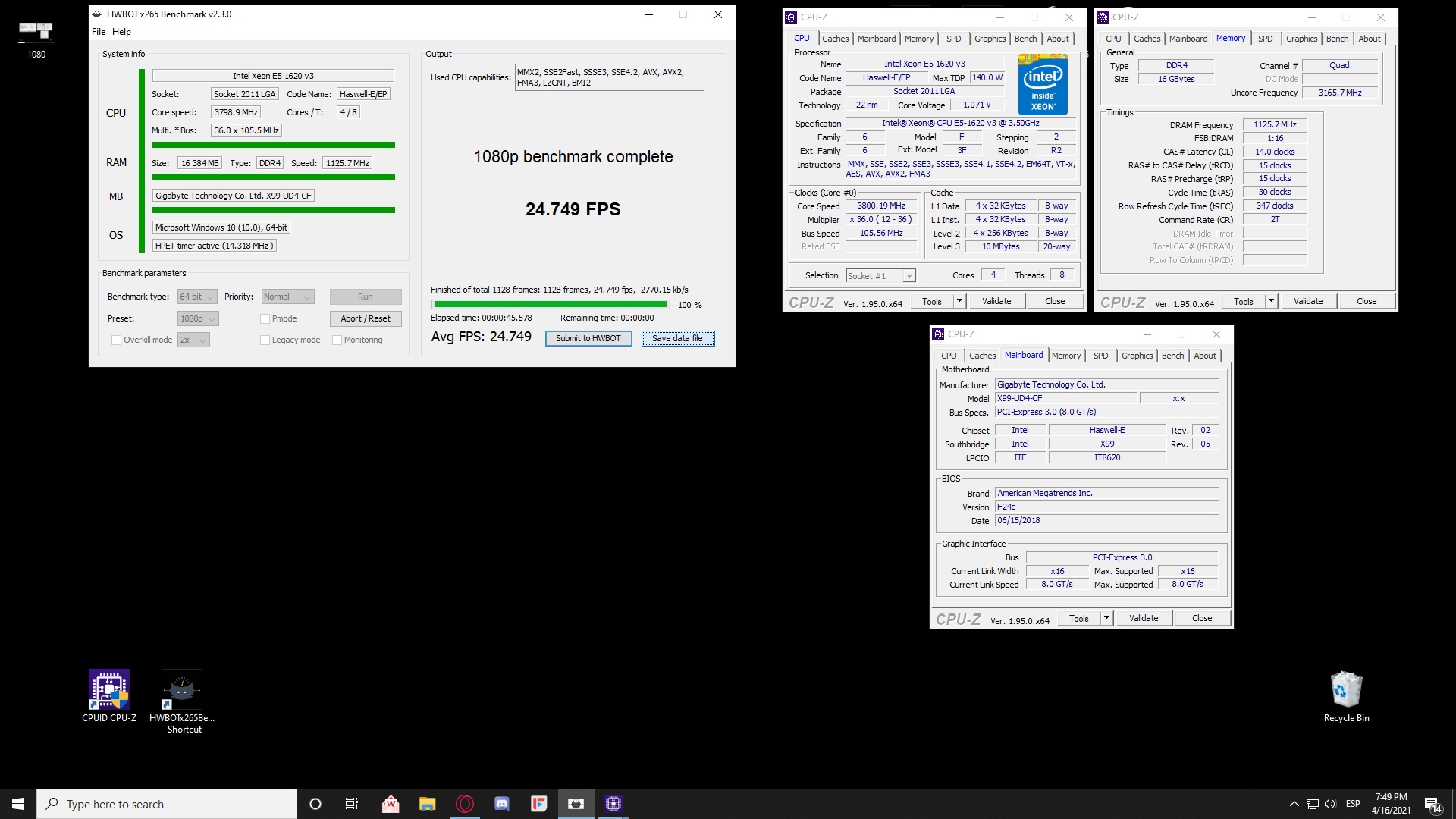
Task: Open Benchmark type 64-bit dropdown
Action: pos(197,297)
